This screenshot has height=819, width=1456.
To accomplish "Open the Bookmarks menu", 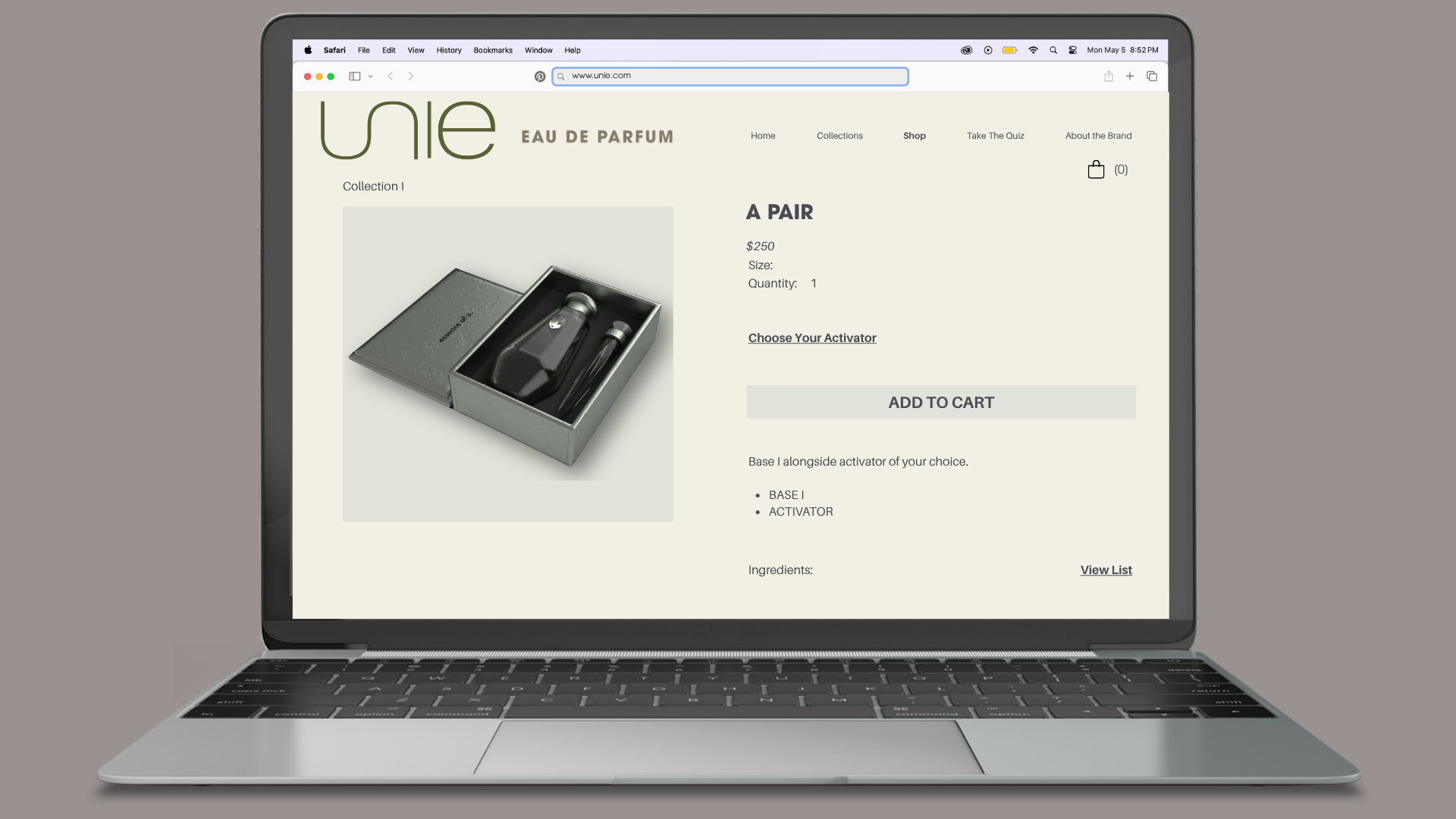I will coord(493,50).
